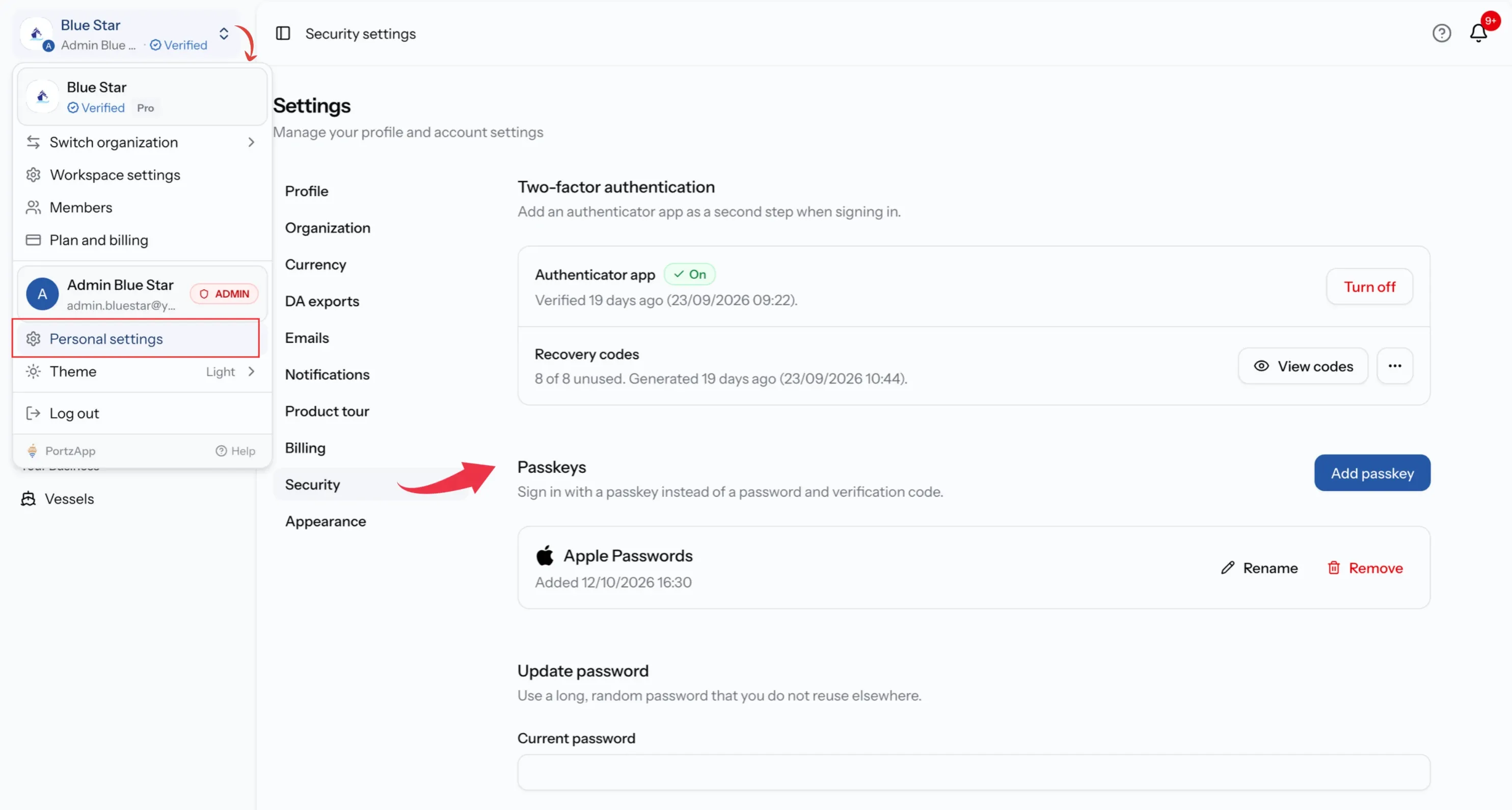The height and width of the screenshot is (810, 1512).
Task: Remove the Apple Passwords passkey
Action: (x=1365, y=568)
